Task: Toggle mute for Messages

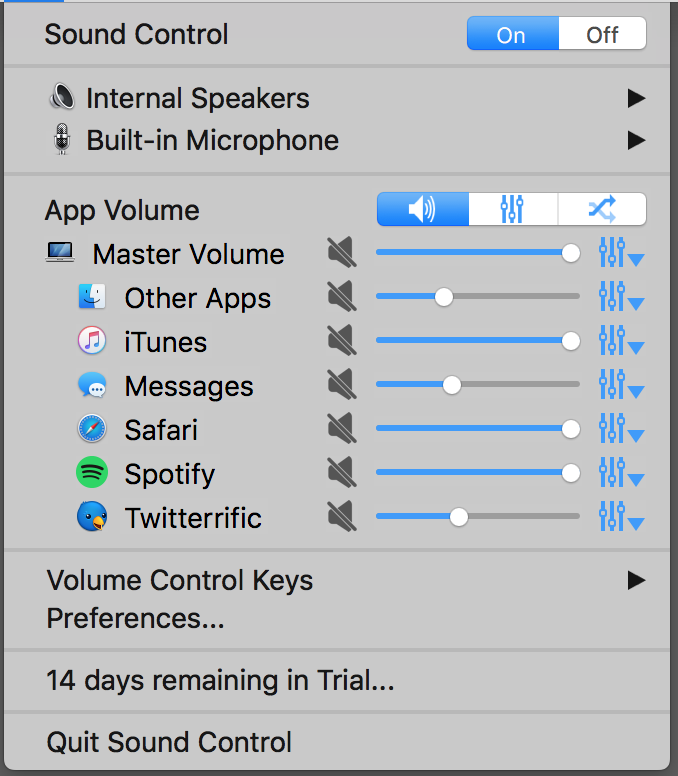Action: (342, 384)
